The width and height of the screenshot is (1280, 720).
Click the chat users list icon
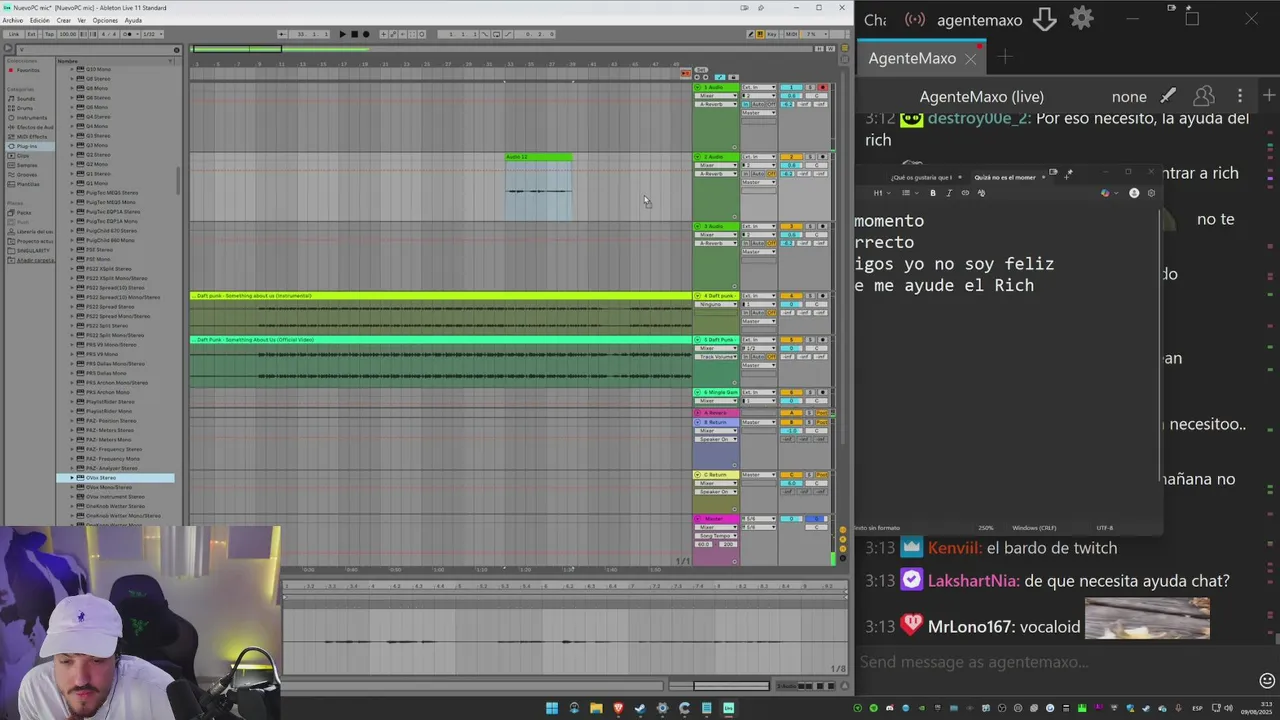pyautogui.click(x=1204, y=96)
